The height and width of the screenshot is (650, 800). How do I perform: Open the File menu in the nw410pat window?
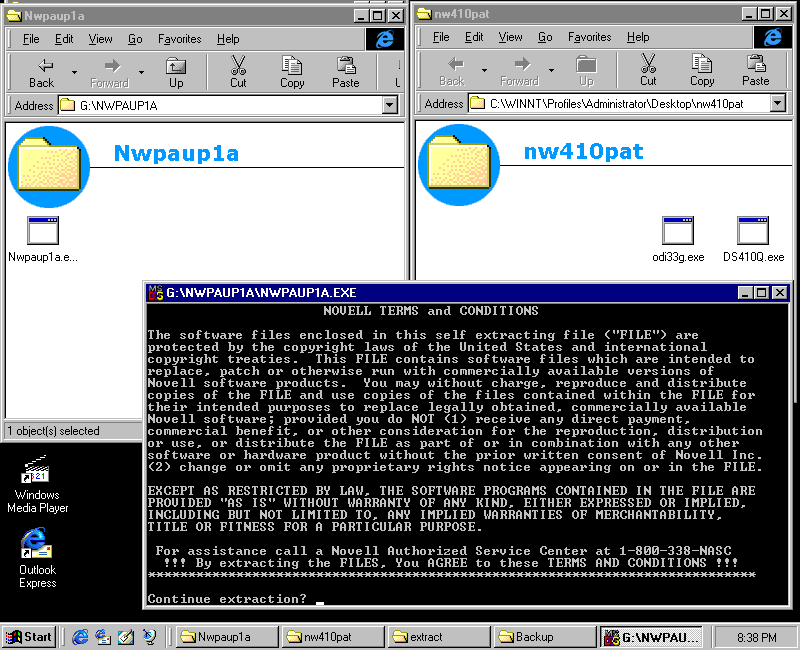[x=441, y=37]
